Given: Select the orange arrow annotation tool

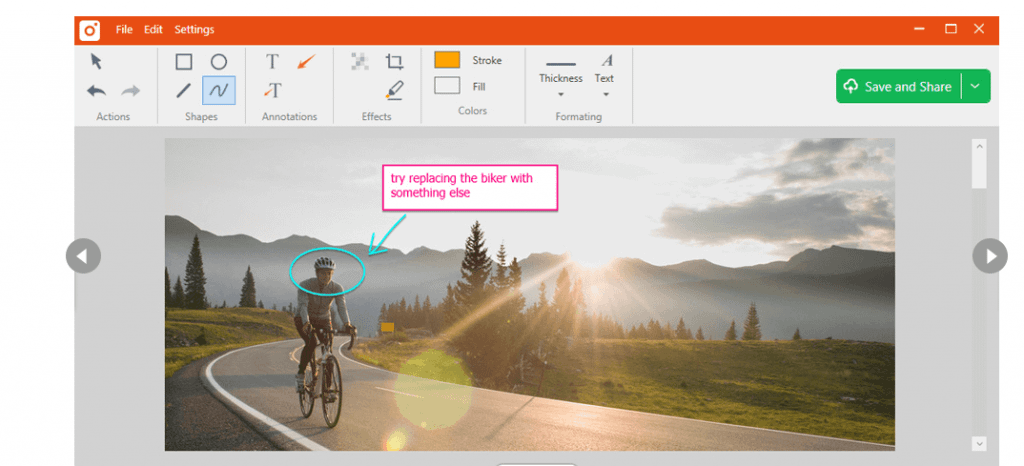Looking at the screenshot, I should (x=306, y=62).
